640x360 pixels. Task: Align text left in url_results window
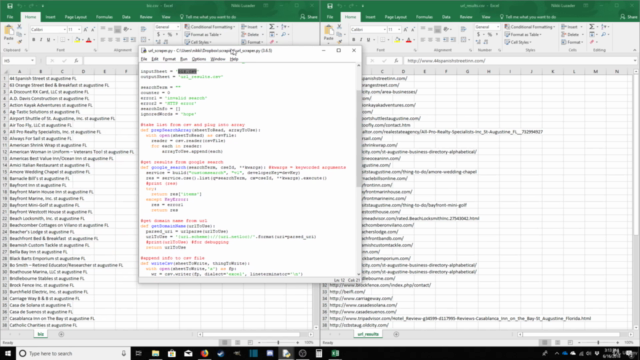422,40
